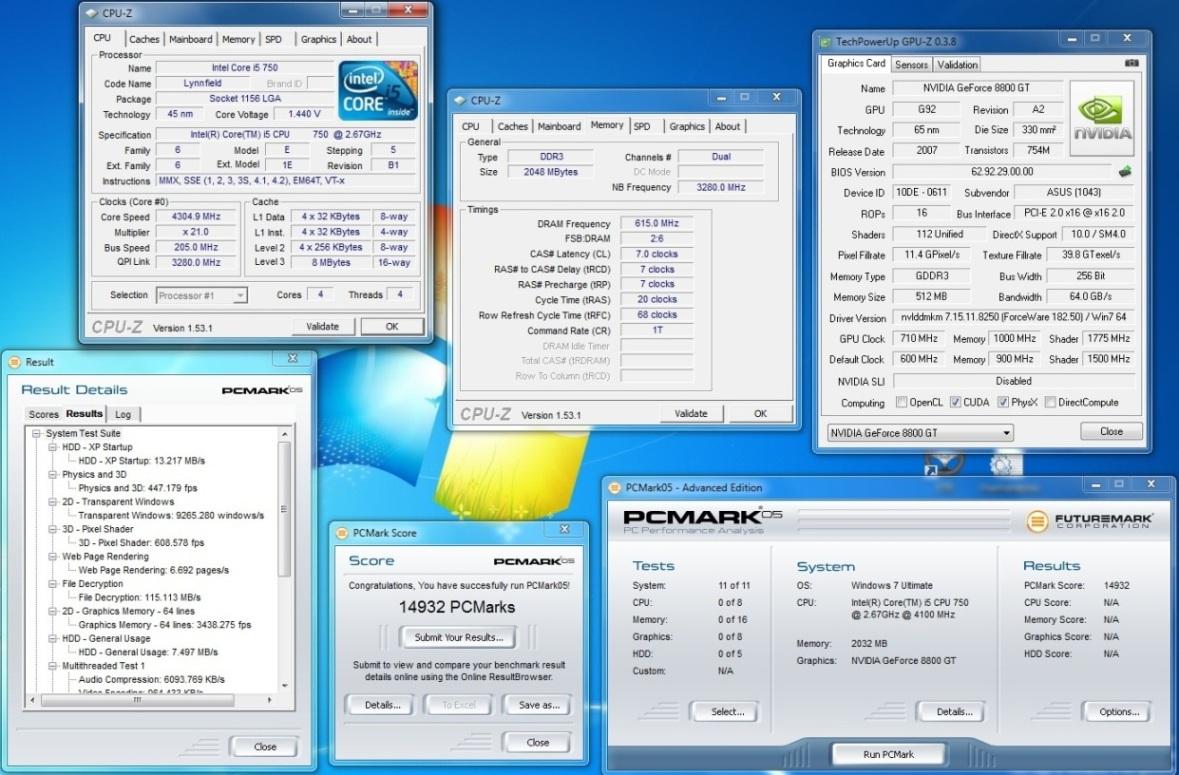Collapse the Physics and 3D node
Viewport: 1179px width, 775px height.
coord(53,474)
